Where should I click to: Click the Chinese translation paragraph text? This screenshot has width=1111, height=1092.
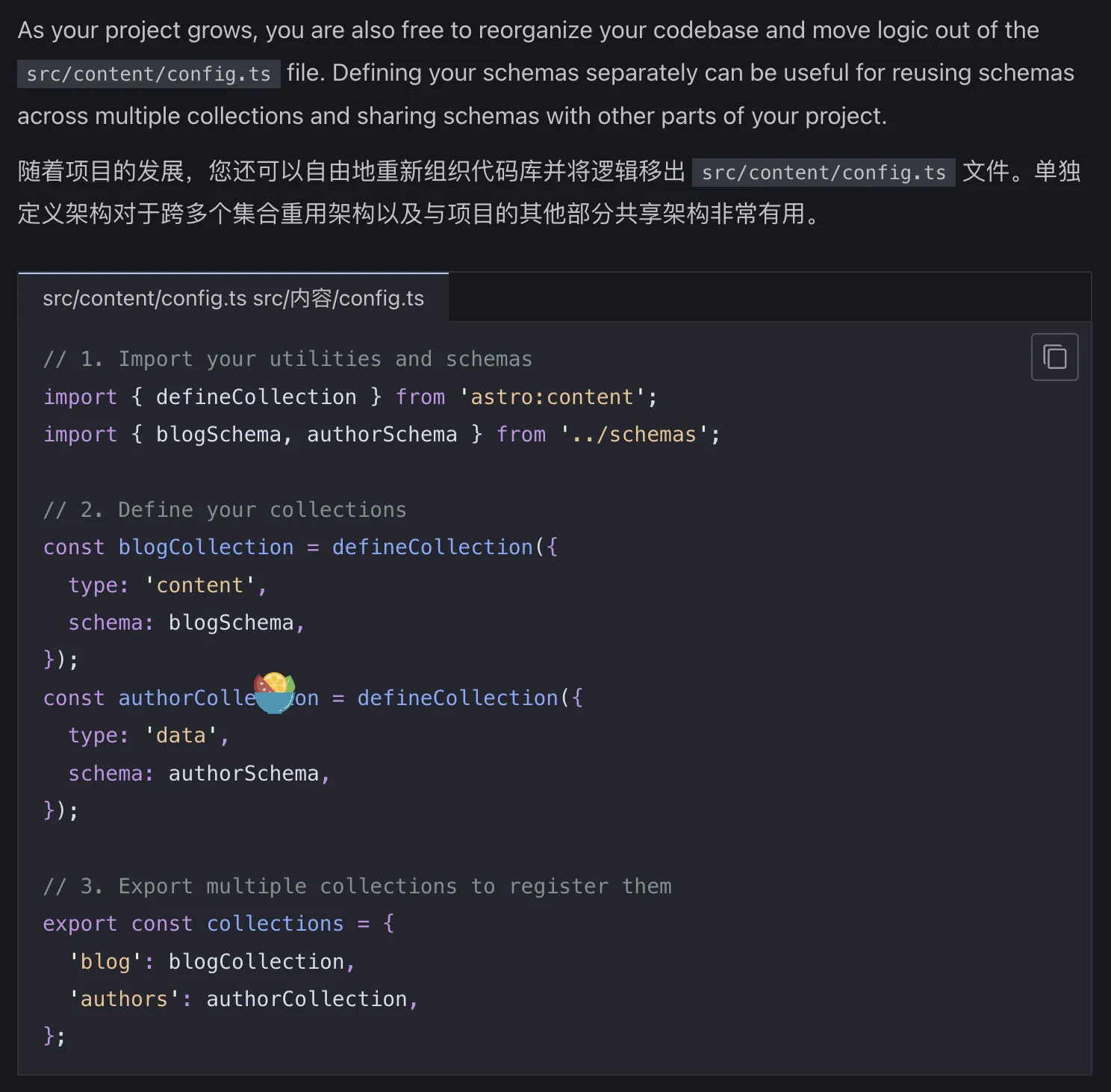click(418, 214)
